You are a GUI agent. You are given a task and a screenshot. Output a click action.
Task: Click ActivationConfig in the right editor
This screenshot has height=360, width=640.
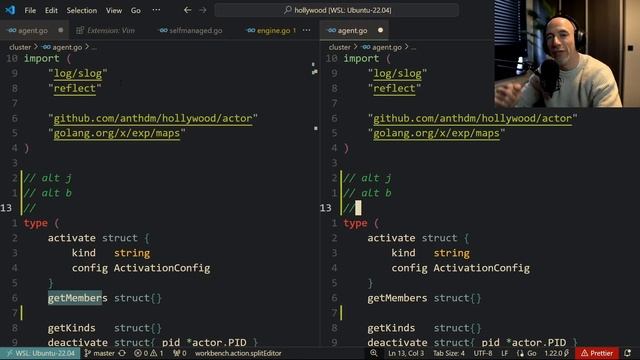482,268
